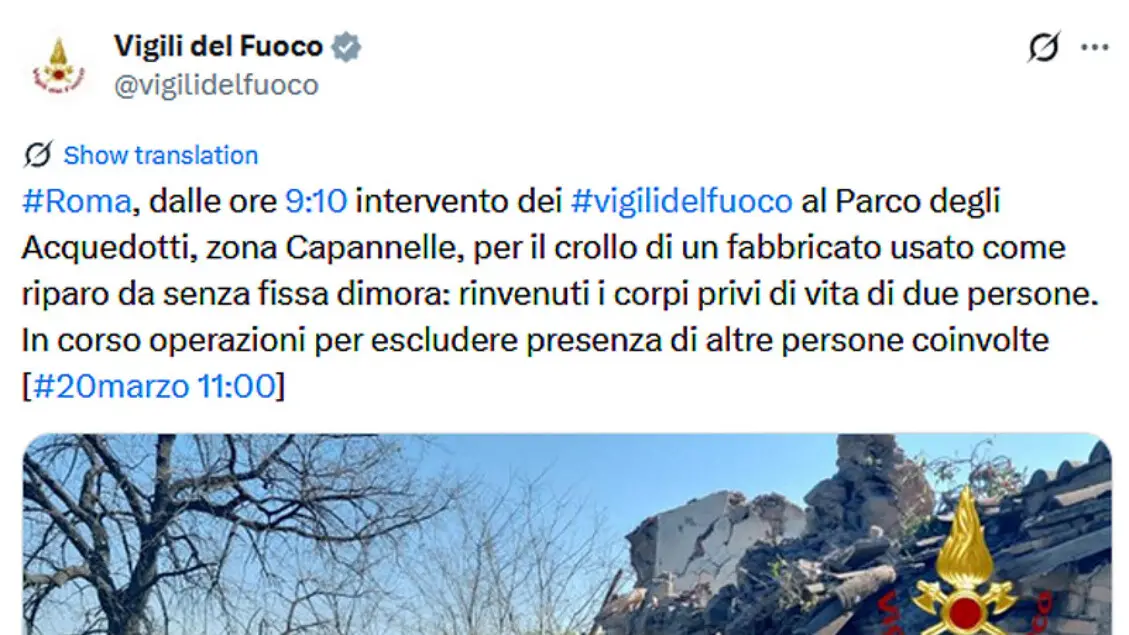Open the #20marzo hashtag
The height and width of the screenshot is (635, 1129).
(x=111, y=386)
